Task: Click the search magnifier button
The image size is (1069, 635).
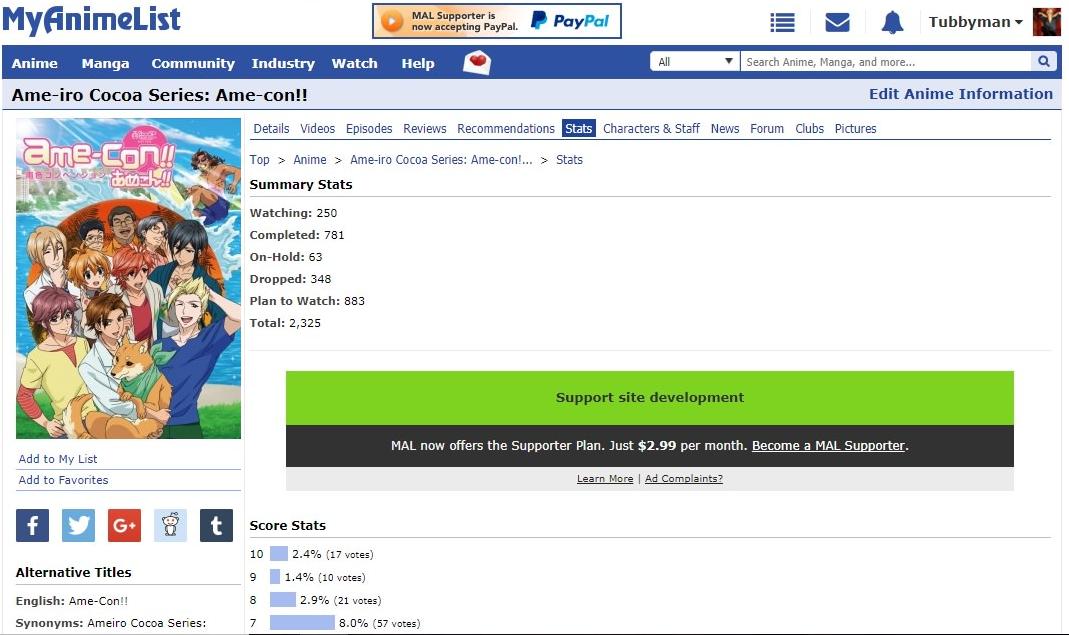Action: [1044, 61]
